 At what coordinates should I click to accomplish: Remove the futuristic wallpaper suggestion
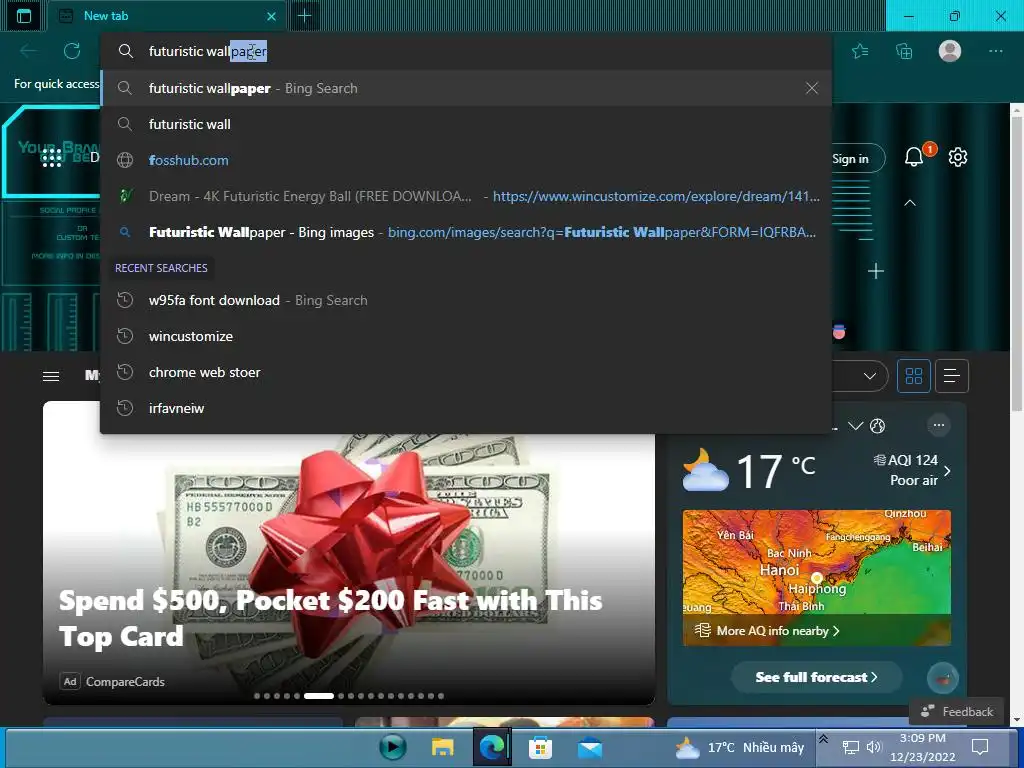[x=812, y=88]
